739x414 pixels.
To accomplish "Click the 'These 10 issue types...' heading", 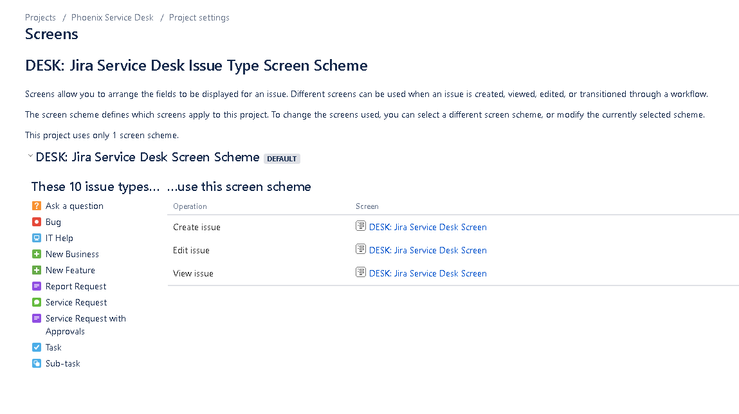I will (96, 187).
